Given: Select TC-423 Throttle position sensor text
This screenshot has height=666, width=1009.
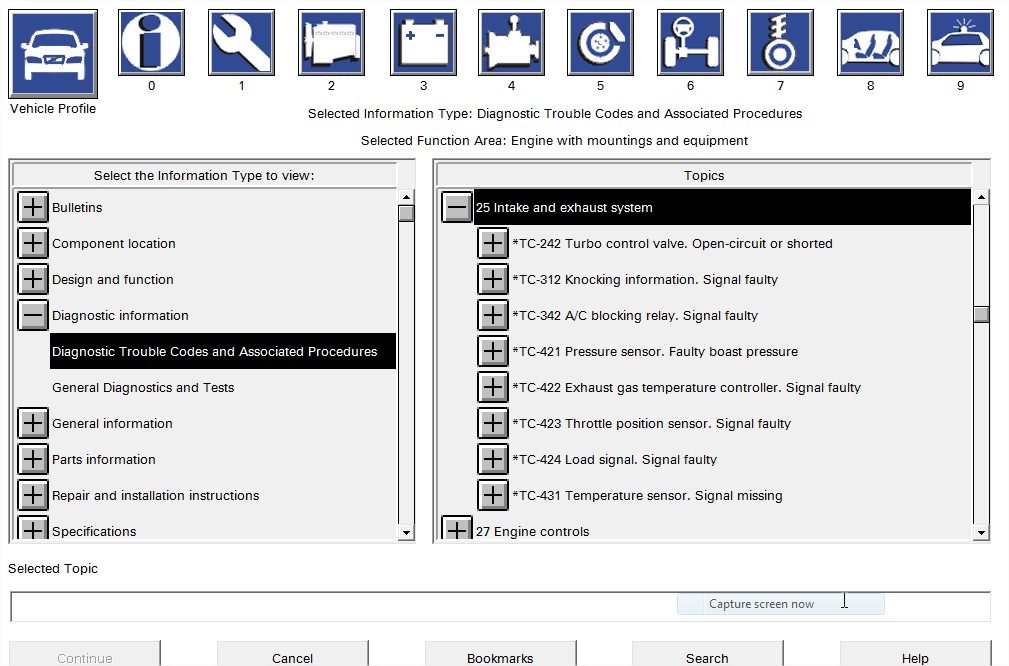Looking at the screenshot, I should click(651, 423).
